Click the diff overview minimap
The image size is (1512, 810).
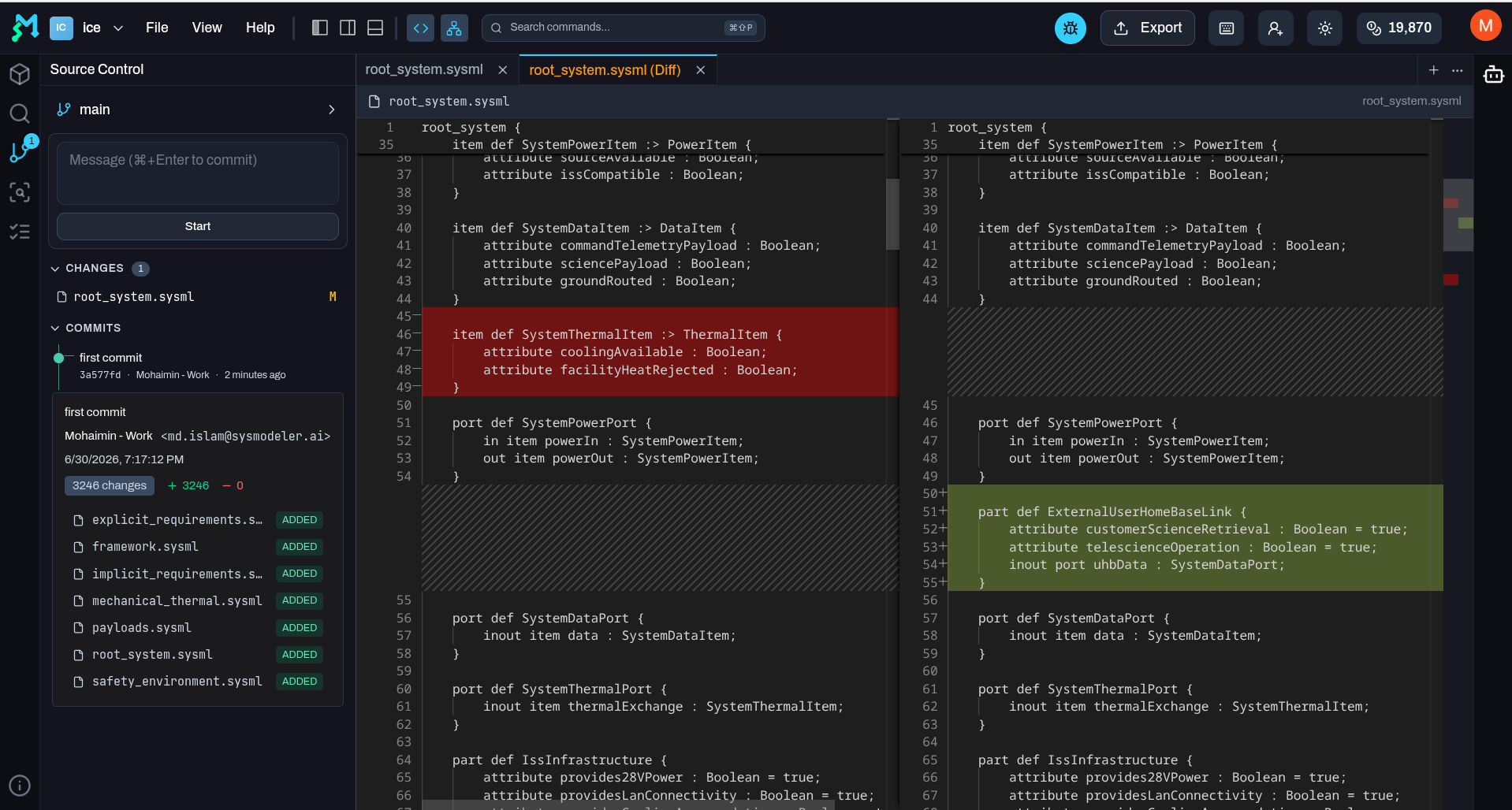point(1458,214)
